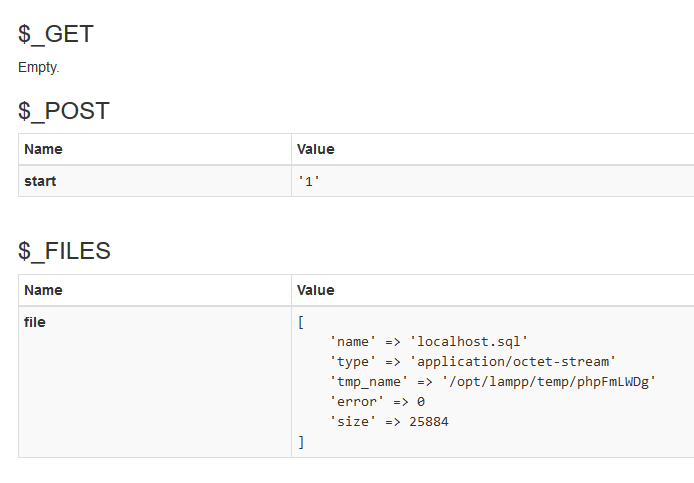Click the "Empty." text under $_GET

39,67
